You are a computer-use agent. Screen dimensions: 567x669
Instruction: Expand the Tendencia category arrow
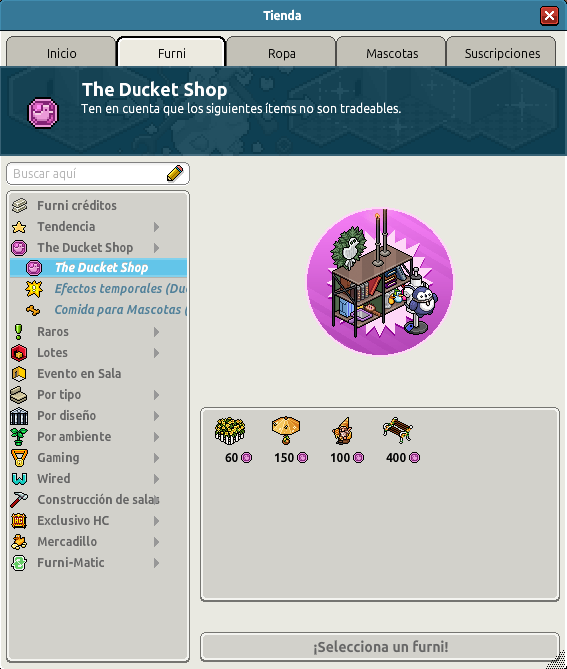click(x=157, y=227)
